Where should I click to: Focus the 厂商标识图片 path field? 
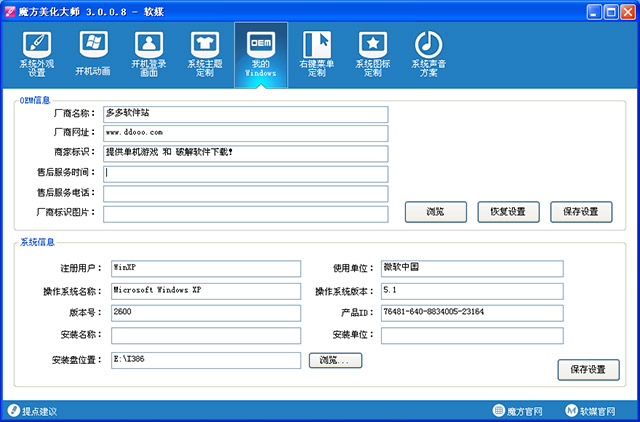[245, 214]
